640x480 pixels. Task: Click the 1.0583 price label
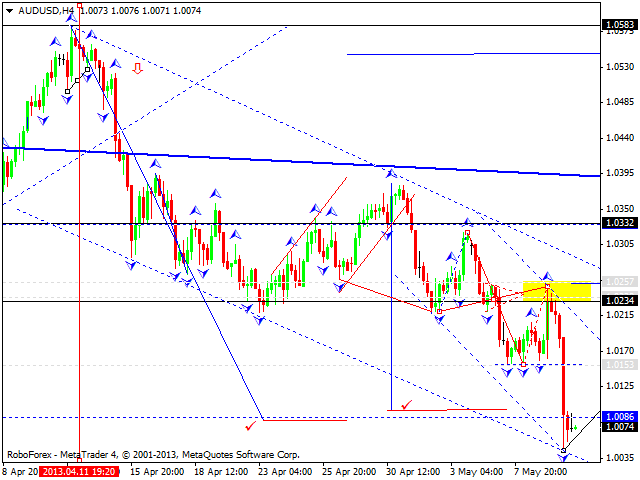[x=619, y=25]
